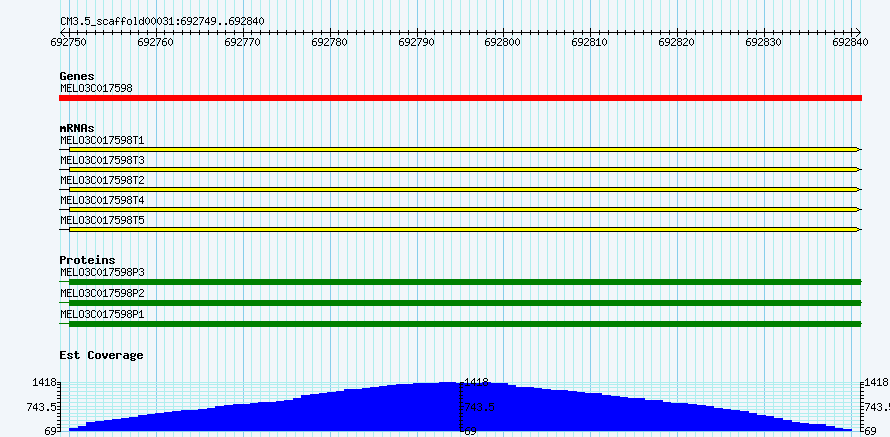
Task: Click the CM3.5_scaffold00031 region title
Action: (162, 20)
